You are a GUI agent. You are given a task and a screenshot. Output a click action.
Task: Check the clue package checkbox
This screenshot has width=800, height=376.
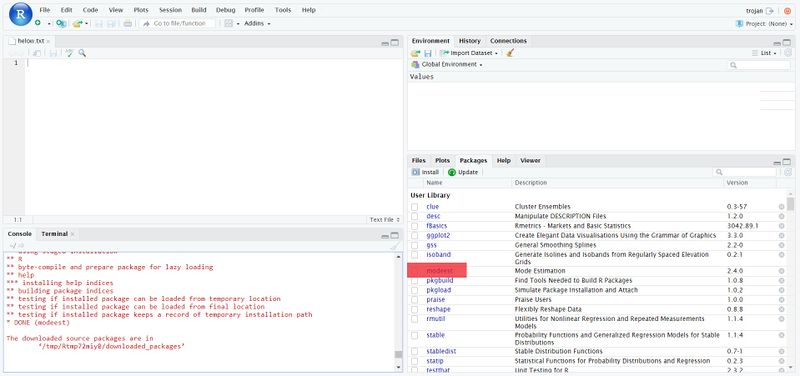415,207
